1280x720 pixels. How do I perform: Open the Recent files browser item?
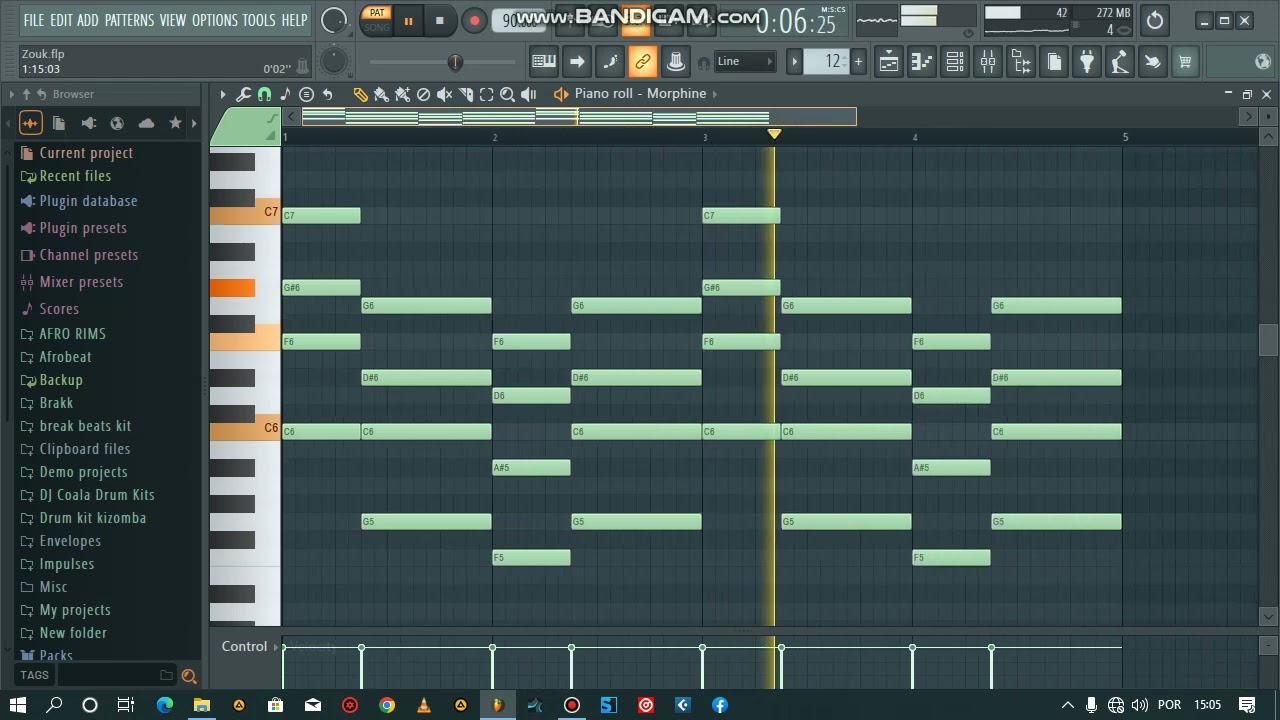coord(75,176)
